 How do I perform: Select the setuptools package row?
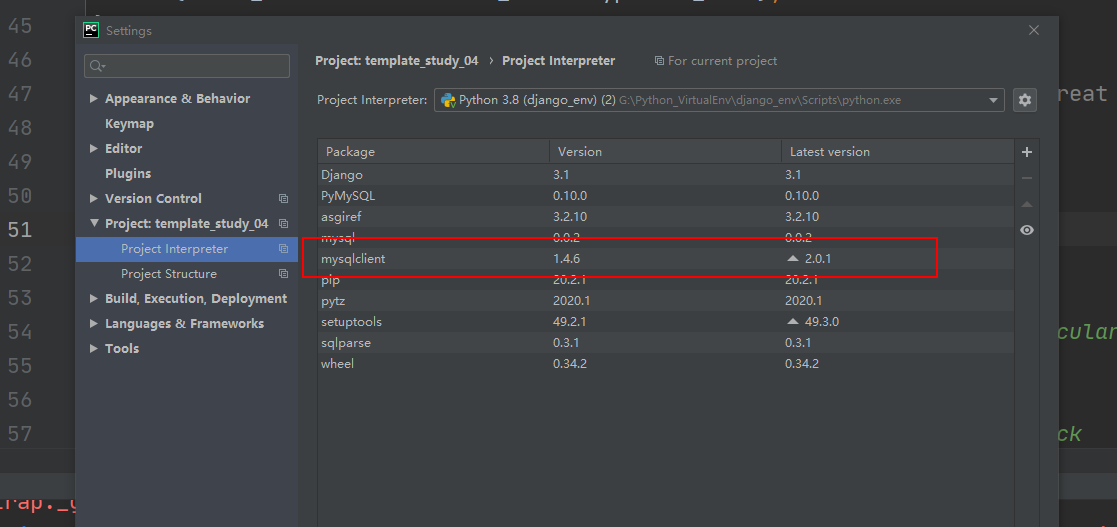(x=665, y=322)
